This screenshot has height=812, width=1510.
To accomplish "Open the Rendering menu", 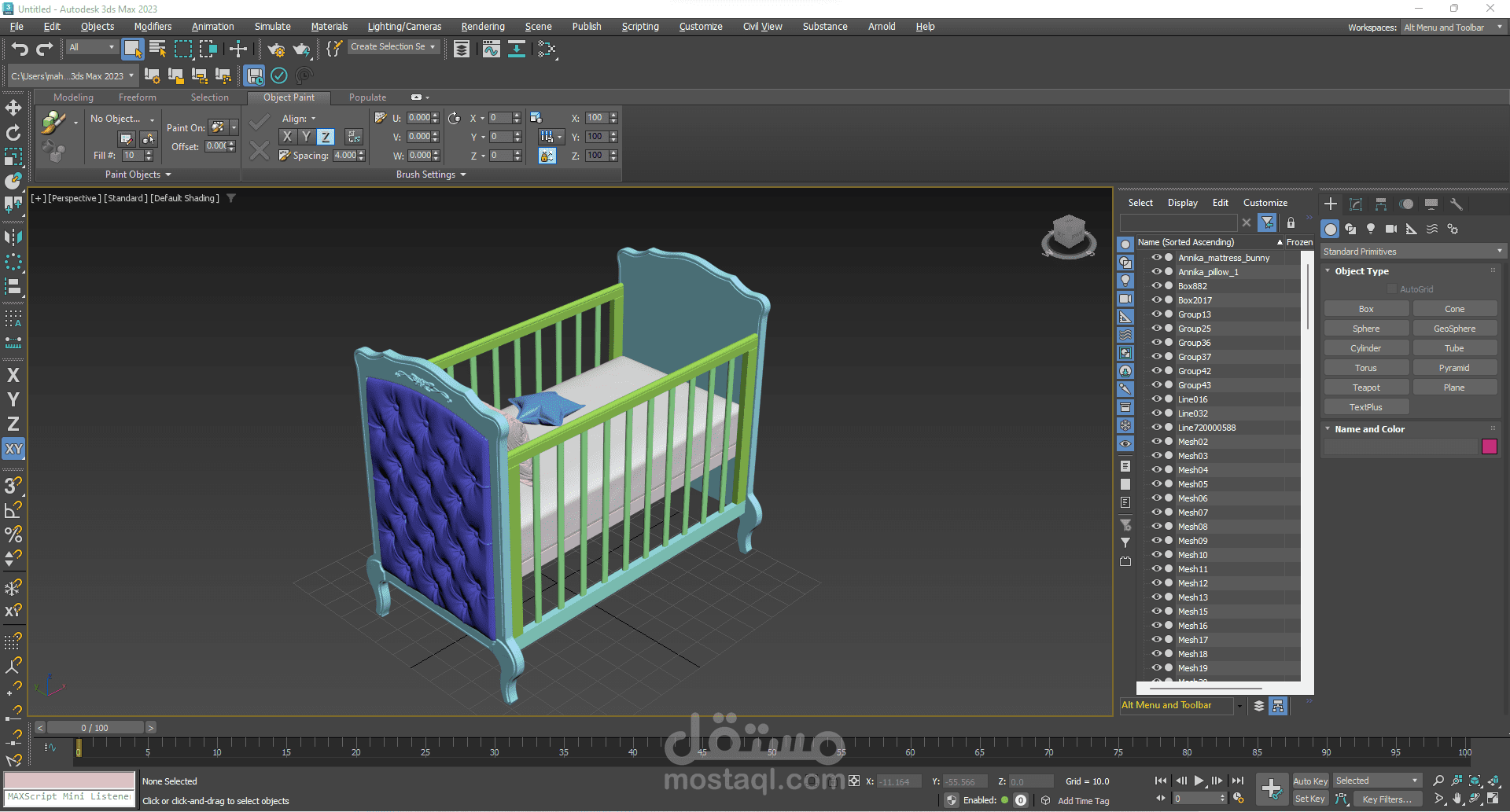I will (483, 27).
